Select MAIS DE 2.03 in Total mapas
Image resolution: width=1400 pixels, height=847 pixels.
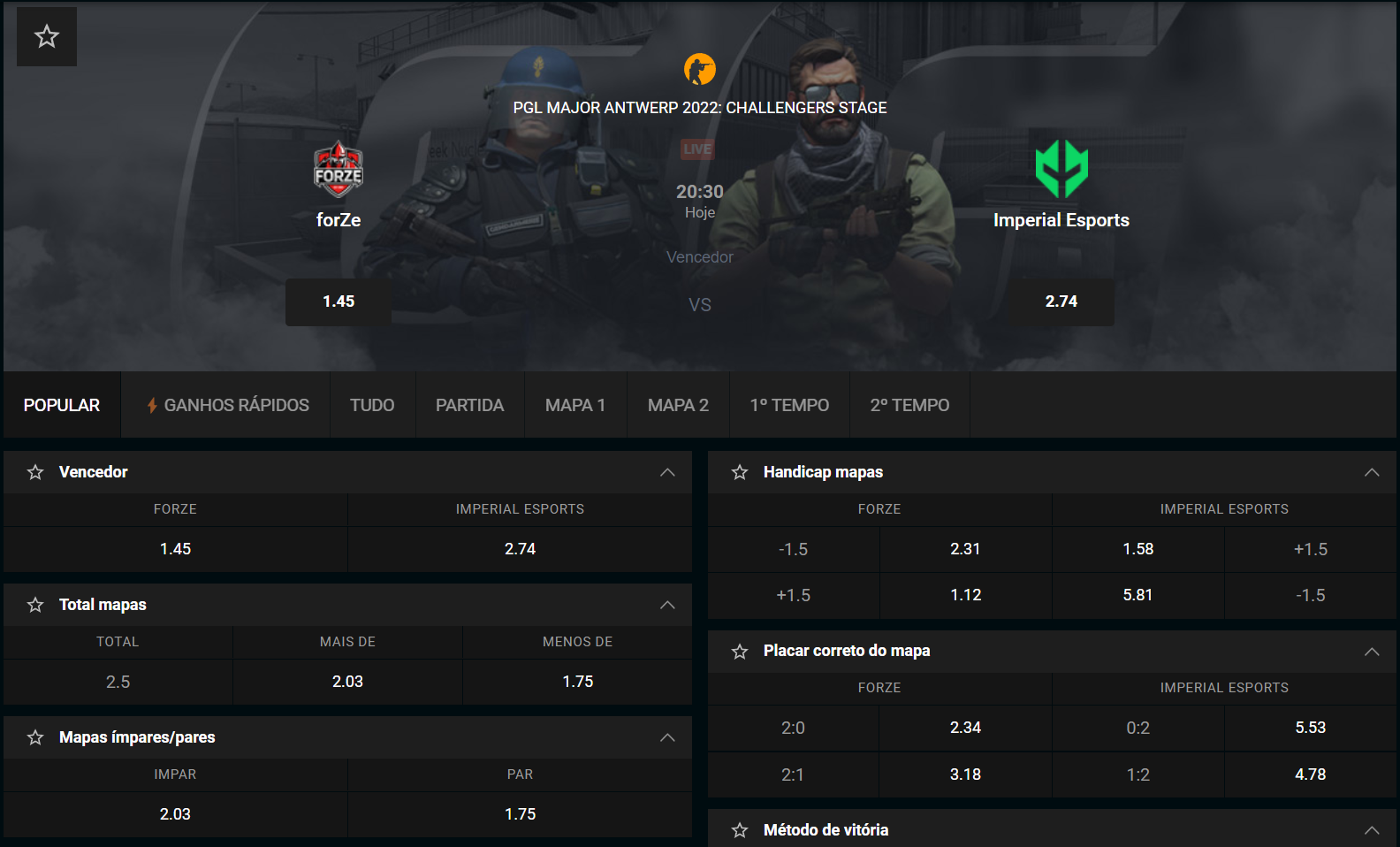coord(347,682)
